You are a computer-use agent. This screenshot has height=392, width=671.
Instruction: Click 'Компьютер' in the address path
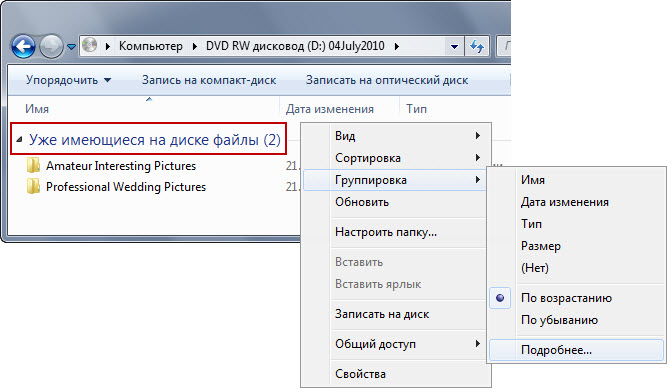click(151, 46)
